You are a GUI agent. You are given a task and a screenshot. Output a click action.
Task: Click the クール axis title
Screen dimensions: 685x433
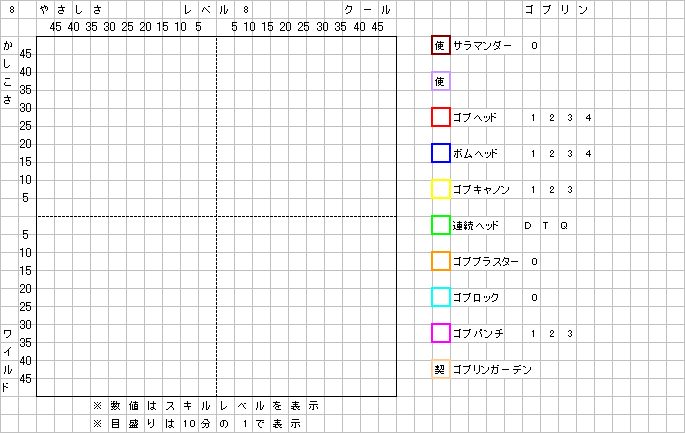(367, 10)
